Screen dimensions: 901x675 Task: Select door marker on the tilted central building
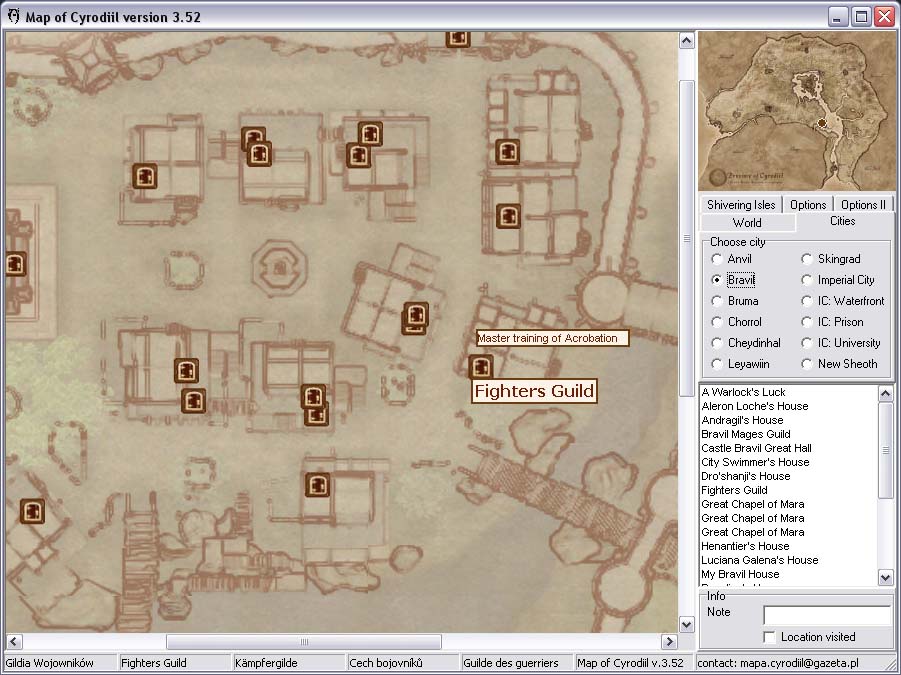(415, 315)
